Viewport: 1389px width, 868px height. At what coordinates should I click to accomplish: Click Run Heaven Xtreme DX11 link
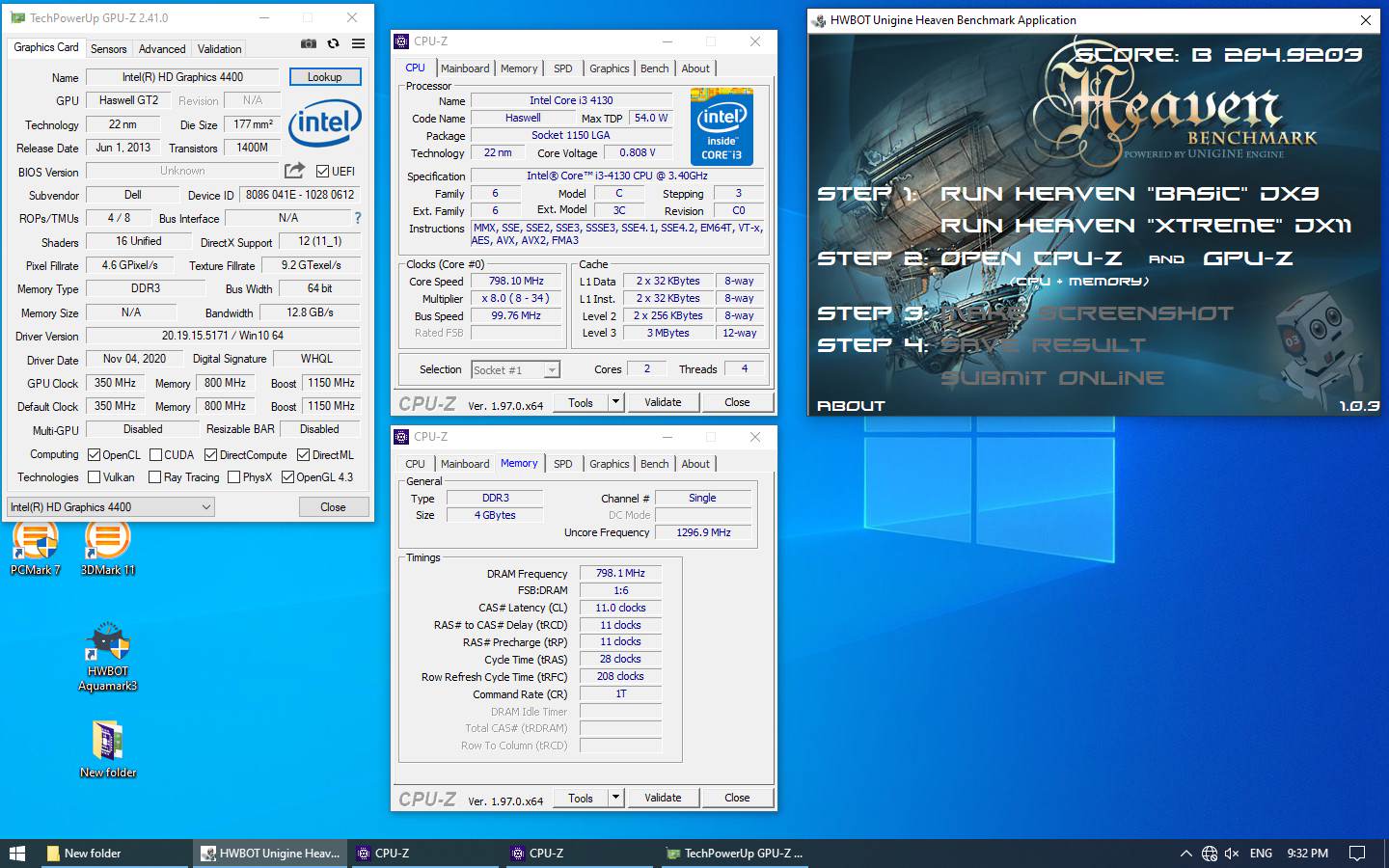coord(1145,226)
